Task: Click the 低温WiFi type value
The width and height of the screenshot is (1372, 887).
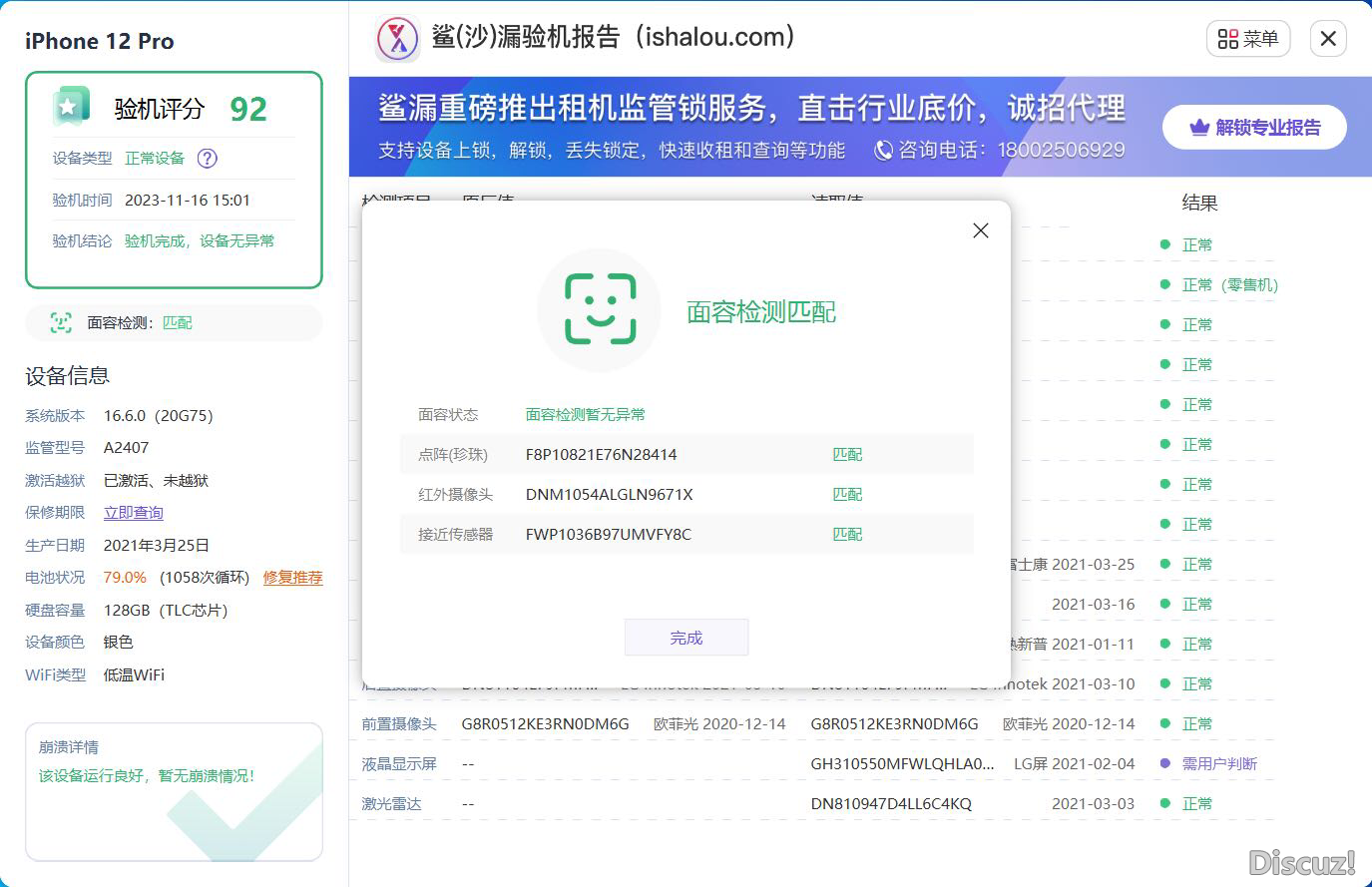Action: pos(135,675)
